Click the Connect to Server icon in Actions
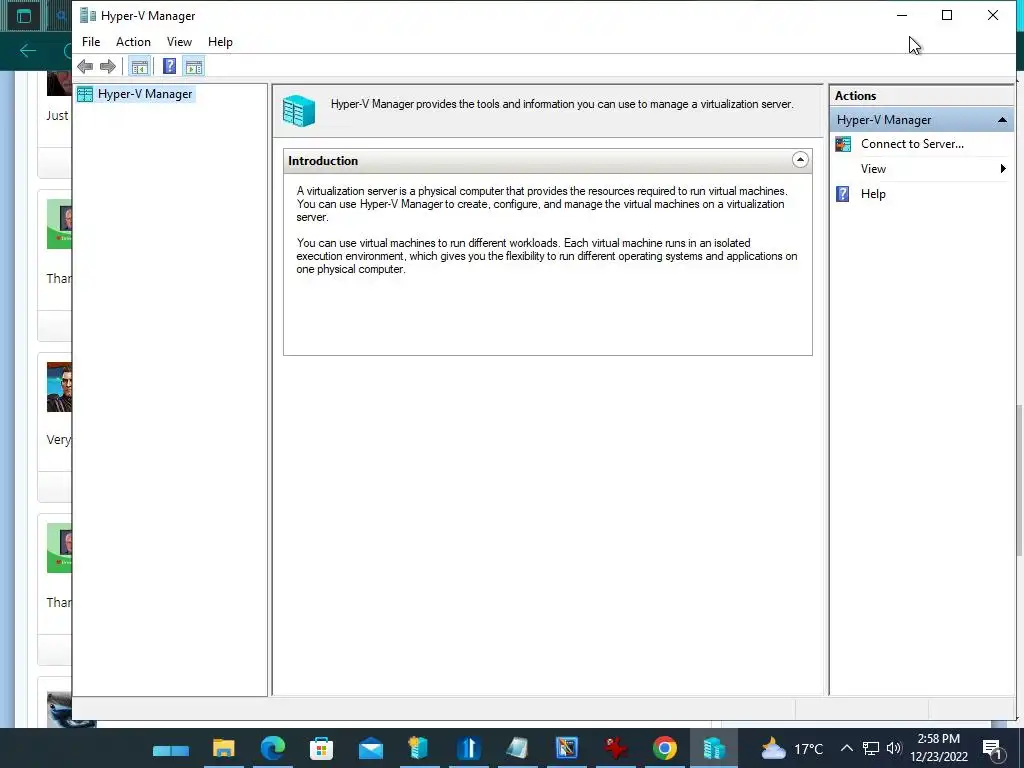 [843, 144]
